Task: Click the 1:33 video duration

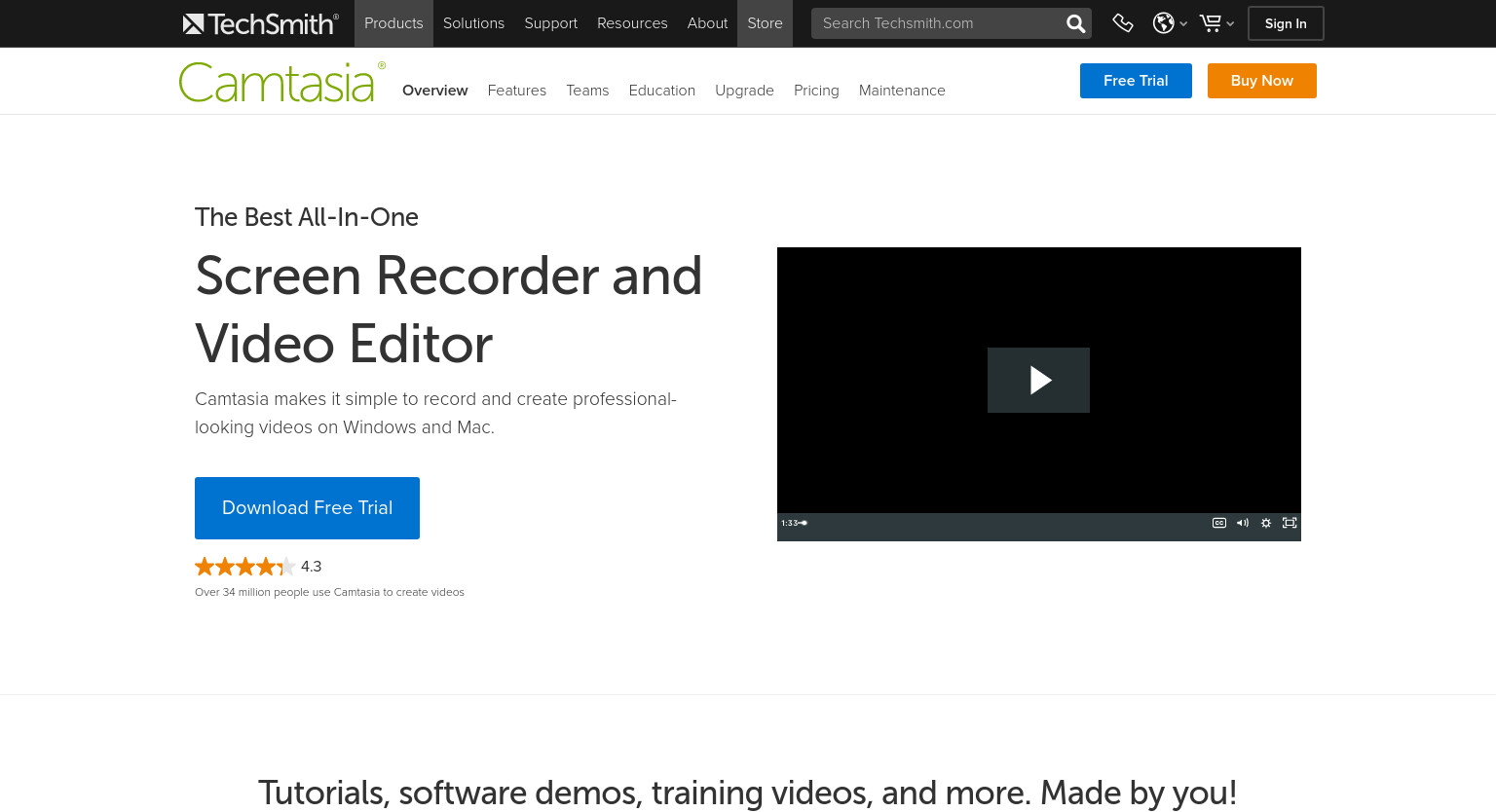Action: pyautogui.click(x=789, y=523)
